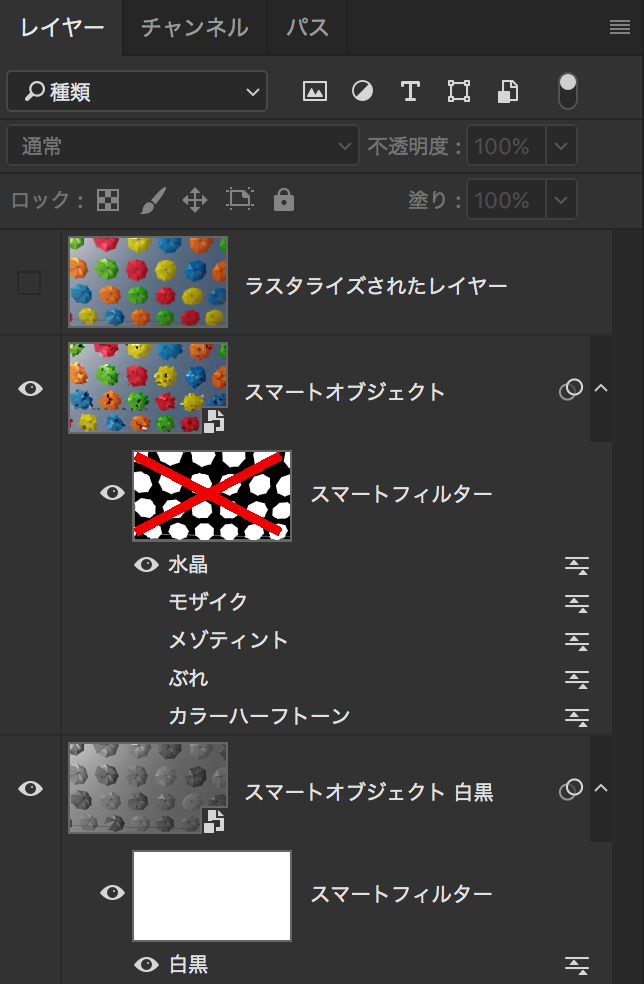644x984 pixels.
Task: Click the smart object badge on 白黒 layer thumbnail
Action: pos(214,821)
